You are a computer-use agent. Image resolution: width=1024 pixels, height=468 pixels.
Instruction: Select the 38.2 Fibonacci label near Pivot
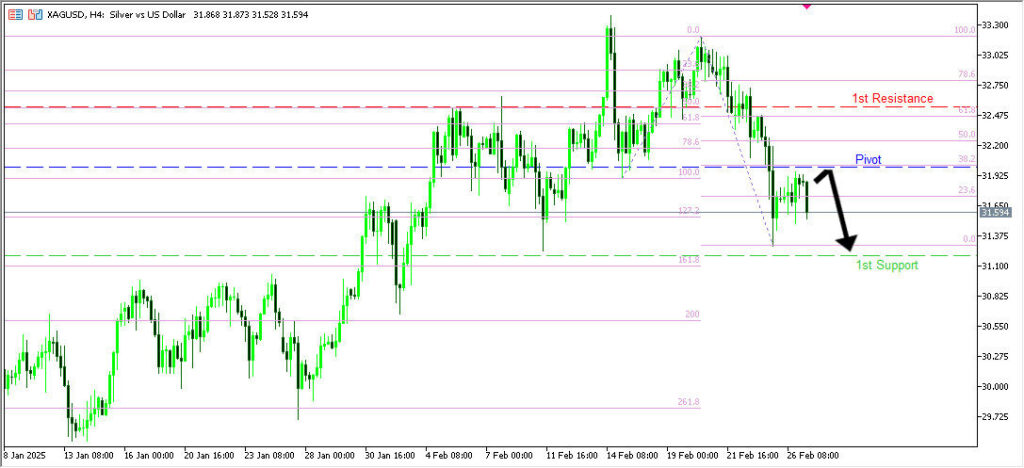coord(966,159)
